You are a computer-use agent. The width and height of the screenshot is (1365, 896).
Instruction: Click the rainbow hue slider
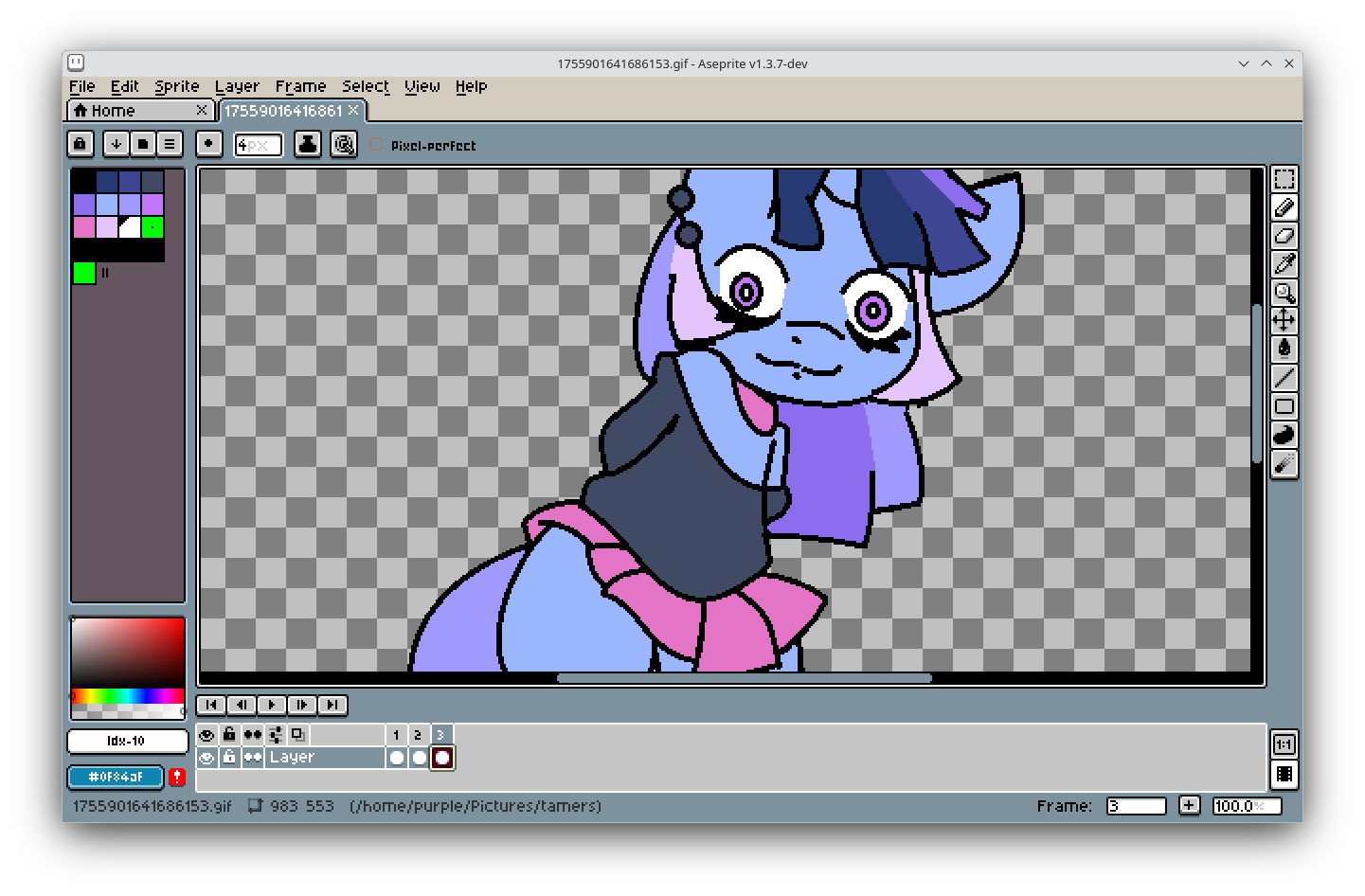point(128,696)
